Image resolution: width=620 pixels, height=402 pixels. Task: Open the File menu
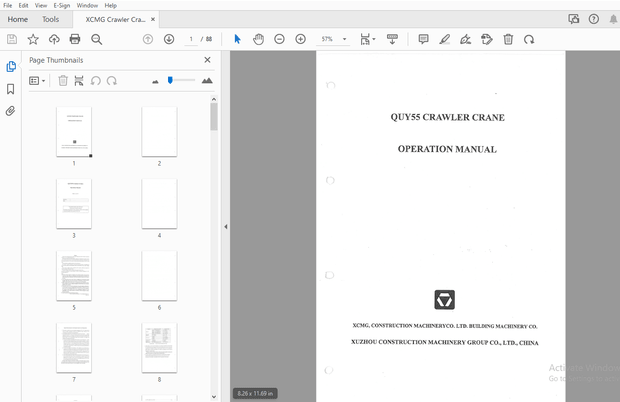pos(8,6)
